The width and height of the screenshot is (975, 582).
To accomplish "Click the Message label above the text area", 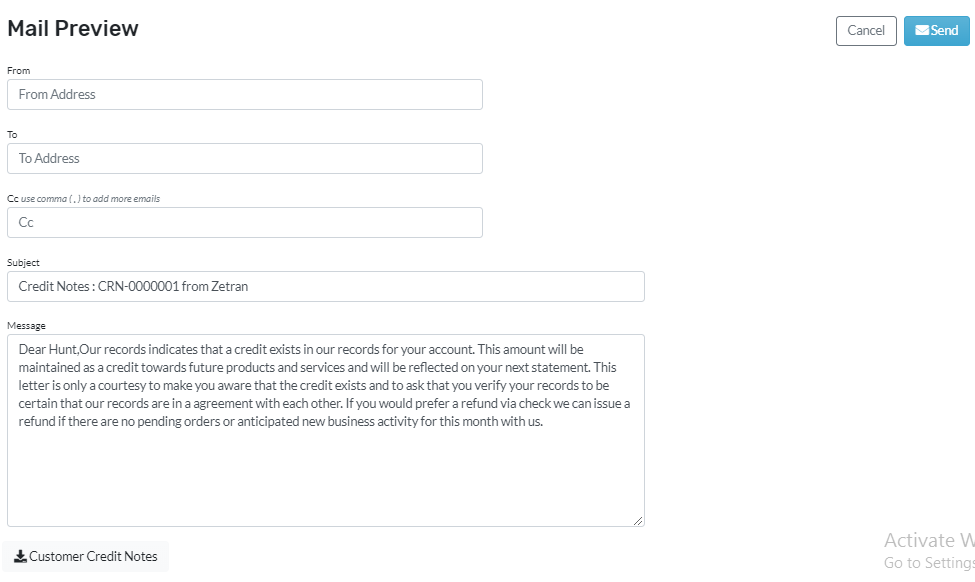I will point(26,326).
